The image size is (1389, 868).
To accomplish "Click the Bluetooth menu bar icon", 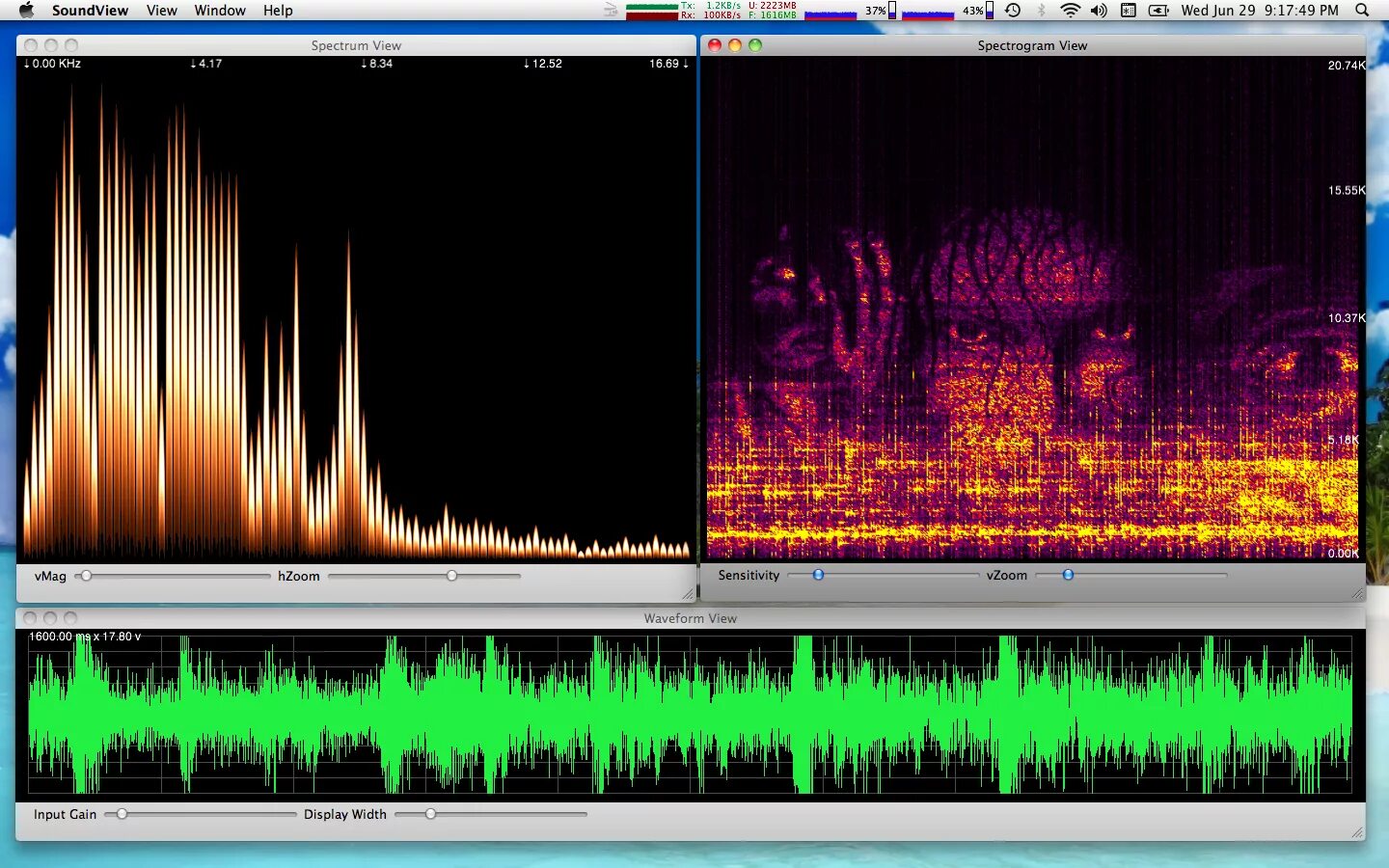I will point(1041,10).
